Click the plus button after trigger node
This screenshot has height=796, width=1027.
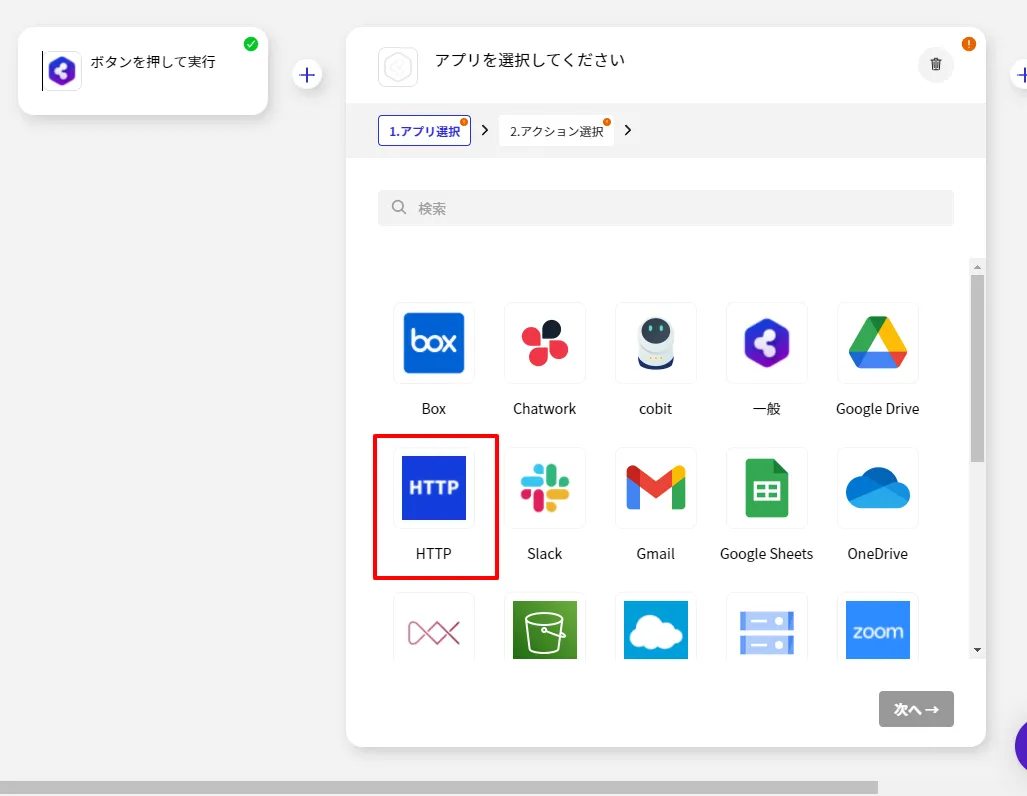click(x=307, y=75)
